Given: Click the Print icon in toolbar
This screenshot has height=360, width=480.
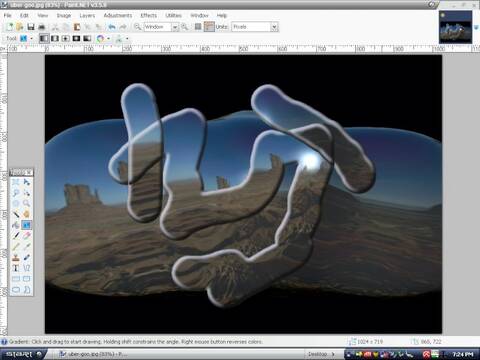Looking at the screenshot, I should [x=42, y=27].
